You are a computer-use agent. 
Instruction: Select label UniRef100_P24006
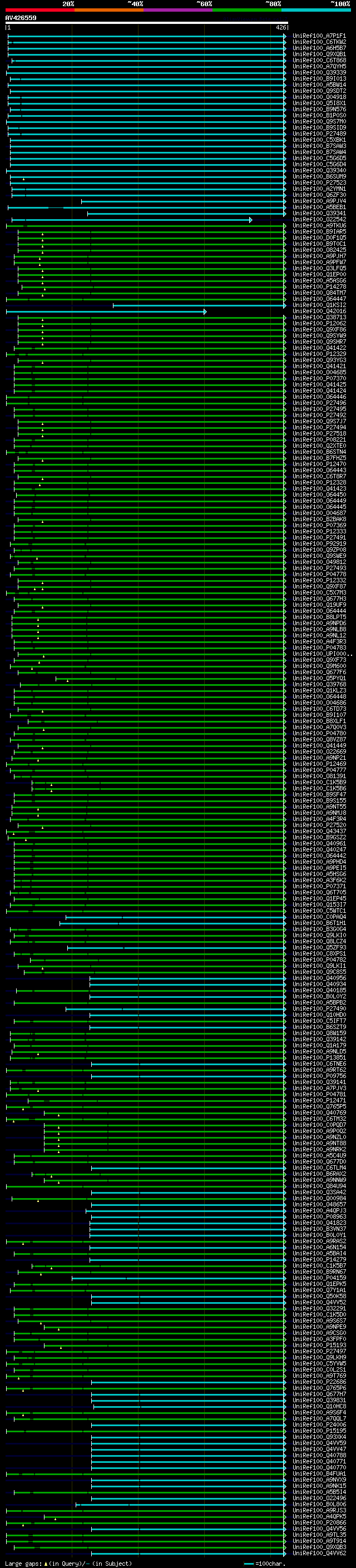point(319,1424)
